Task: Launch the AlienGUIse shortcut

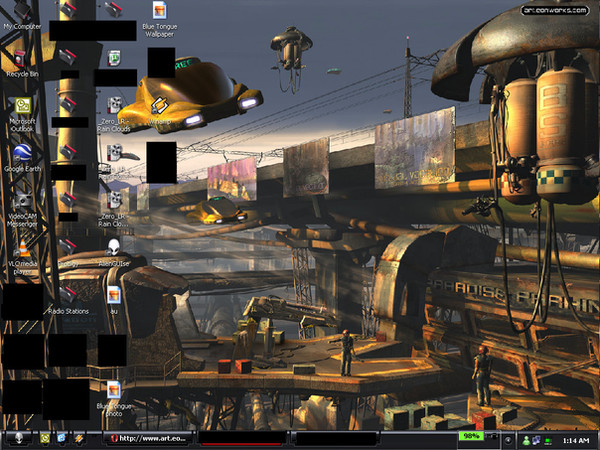Action: [114, 253]
